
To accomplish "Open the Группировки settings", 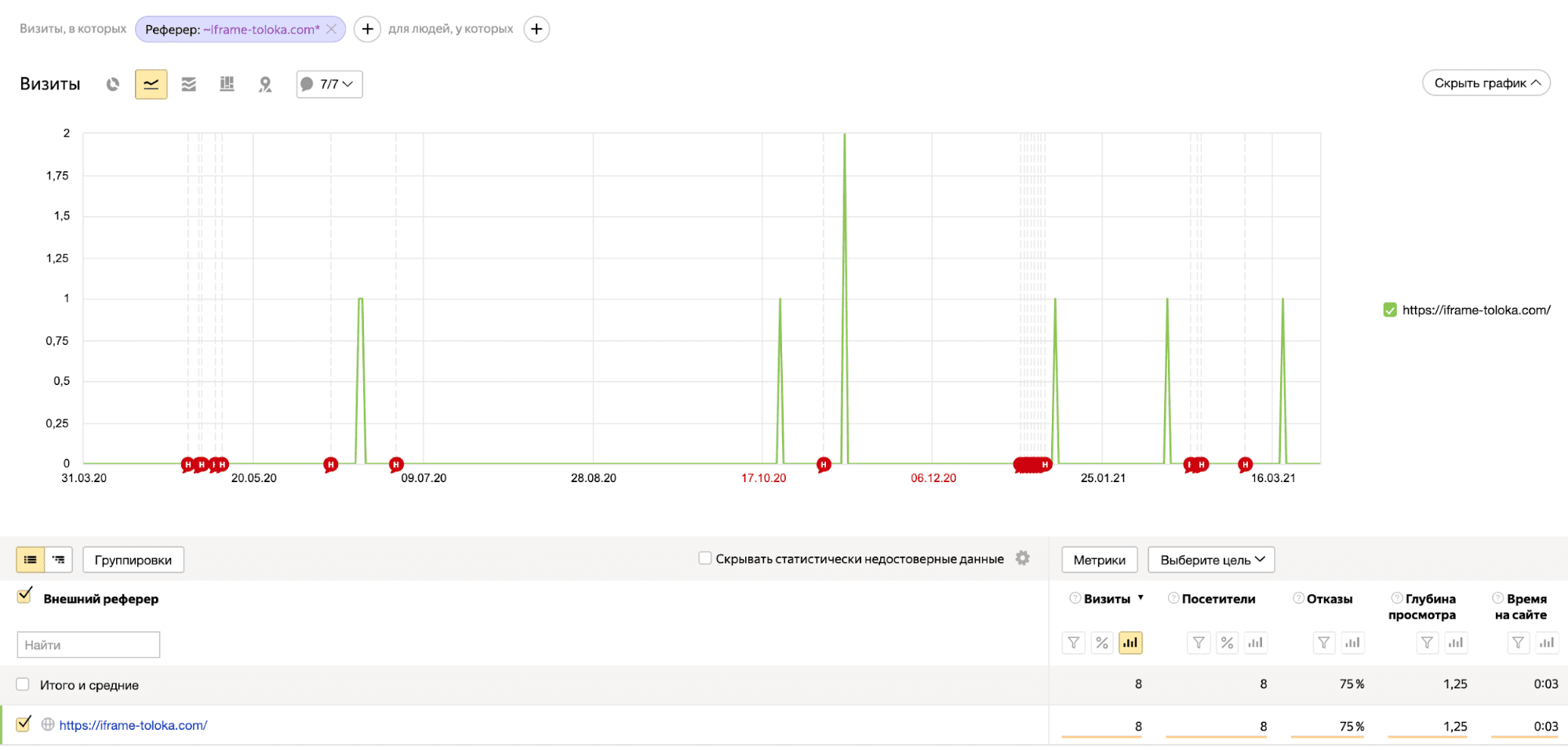I will pyautogui.click(x=133, y=560).
